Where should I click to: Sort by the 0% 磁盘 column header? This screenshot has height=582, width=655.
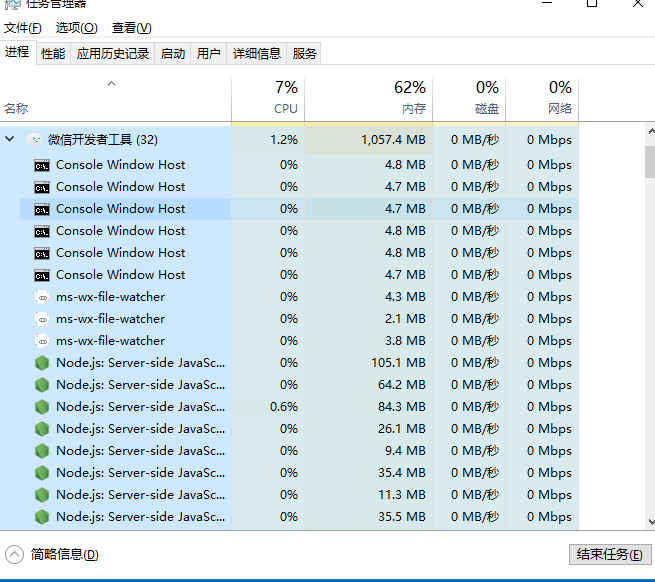coord(469,100)
